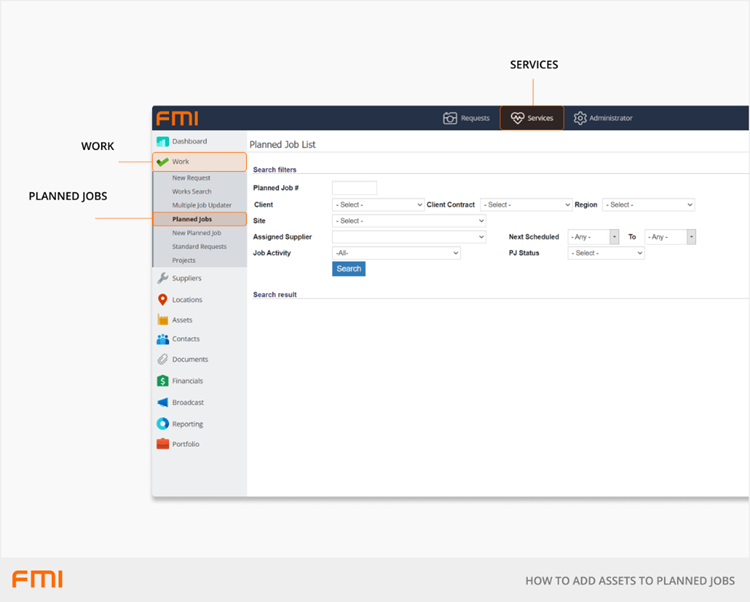The width and height of the screenshot is (750, 602).
Task: Open New Planned Job in sidebar
Action: (196, 233)
